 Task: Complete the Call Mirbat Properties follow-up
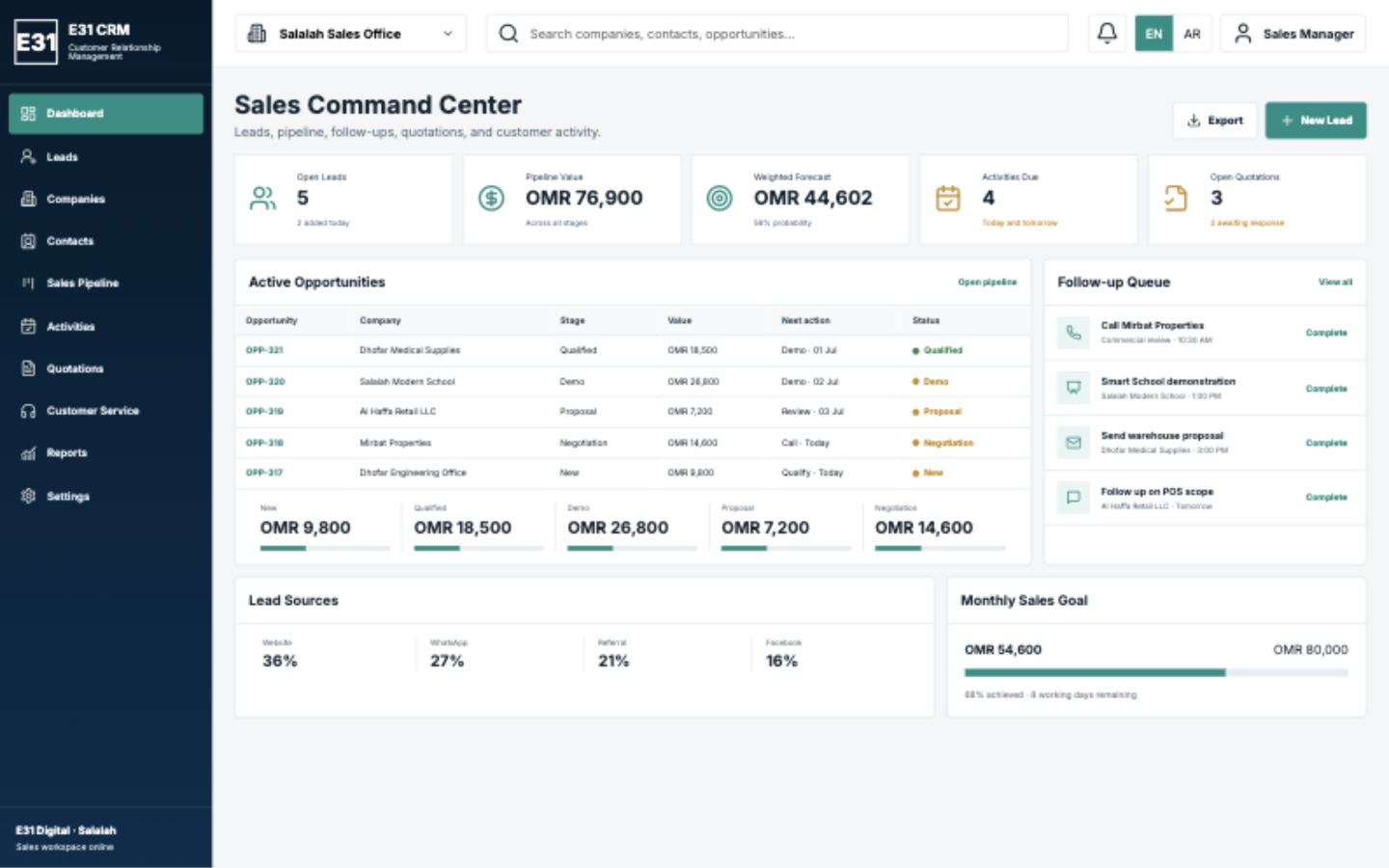(1326, 333)
